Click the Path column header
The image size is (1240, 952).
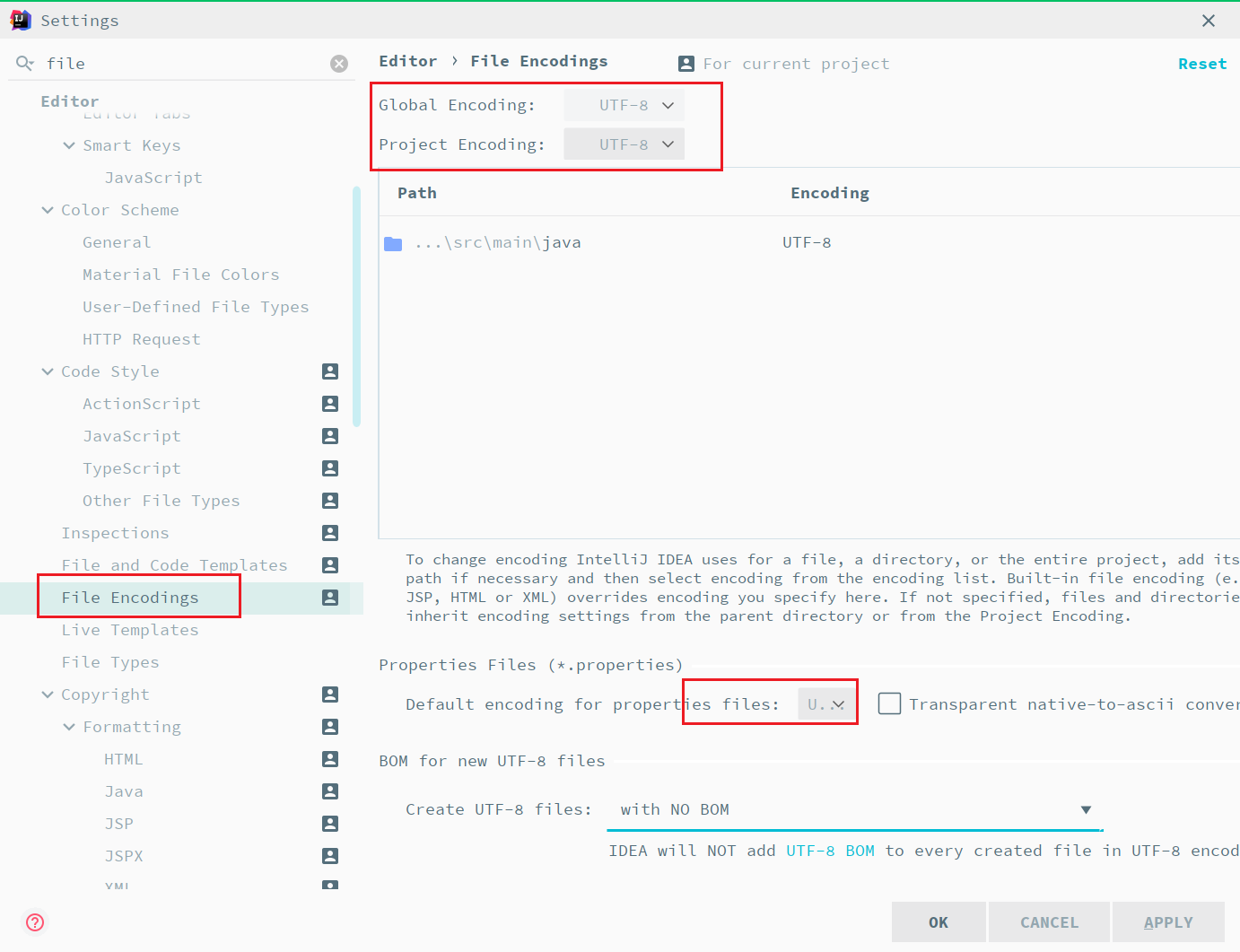(x=417, y=193)
